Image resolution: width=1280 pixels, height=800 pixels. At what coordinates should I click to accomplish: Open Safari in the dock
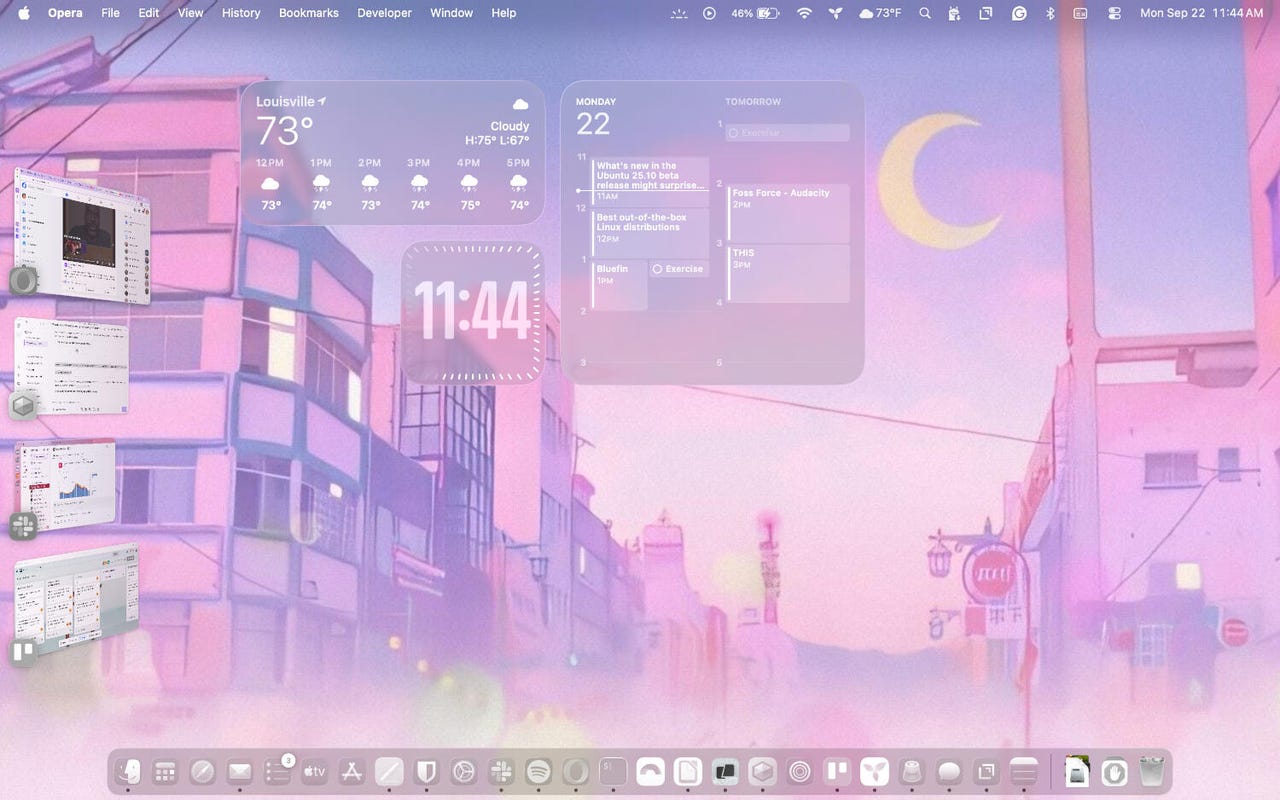coord(202,771)
